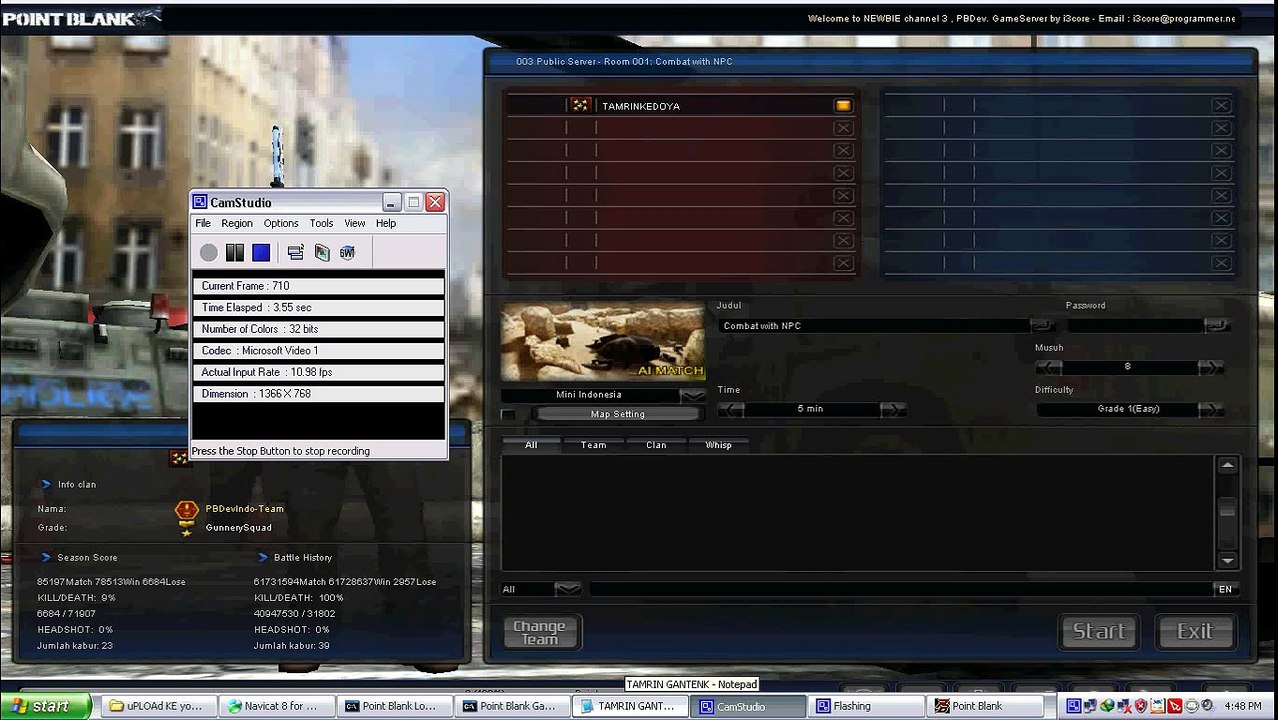Click the chat scrollbar up arrow

1227,466
